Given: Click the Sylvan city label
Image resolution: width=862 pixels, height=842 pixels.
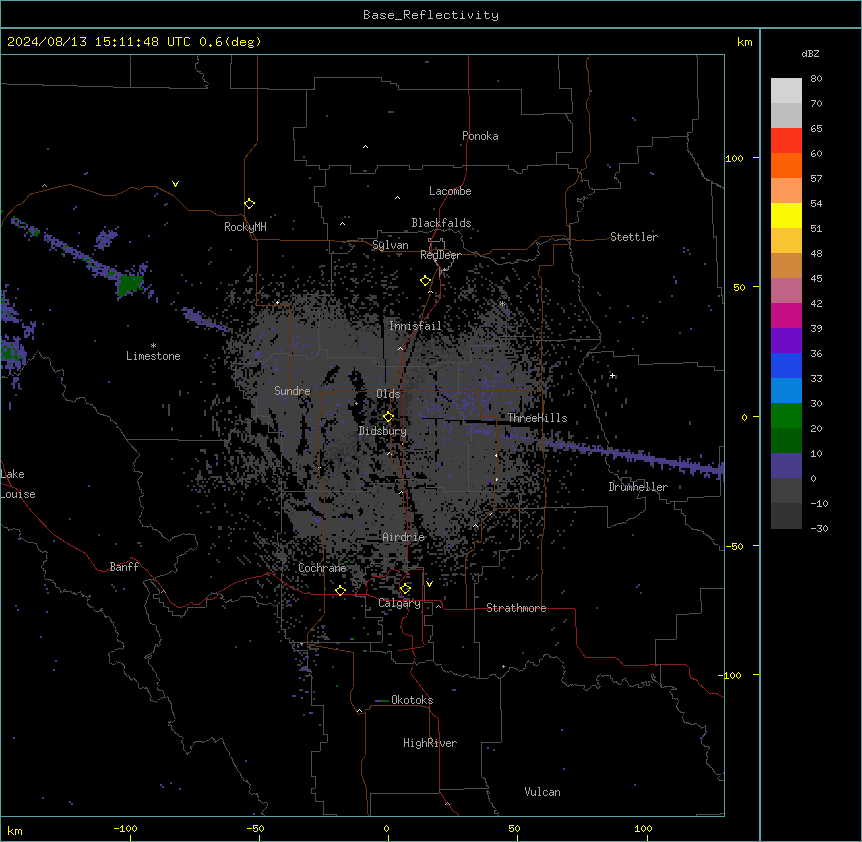Looking at the screenshot, I should (390, 245).
